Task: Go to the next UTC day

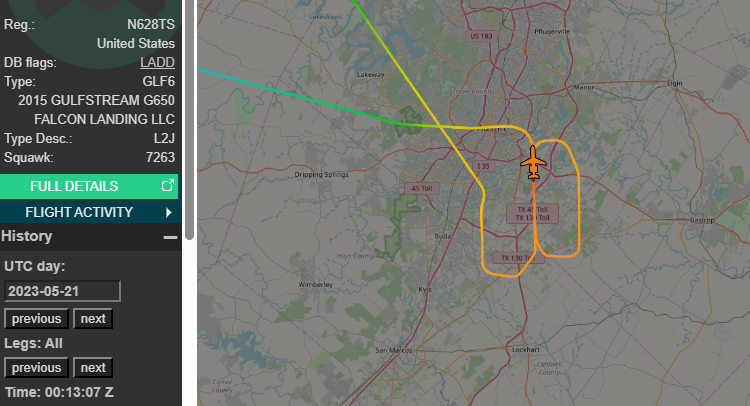Action: point(93,319)
